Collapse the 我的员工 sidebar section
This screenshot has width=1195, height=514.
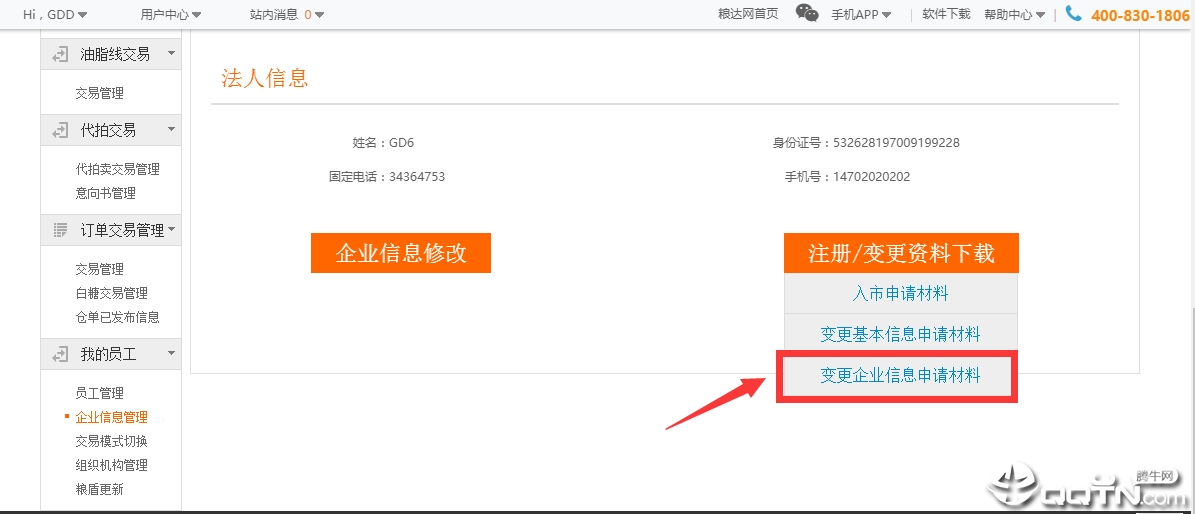point(171,354)
